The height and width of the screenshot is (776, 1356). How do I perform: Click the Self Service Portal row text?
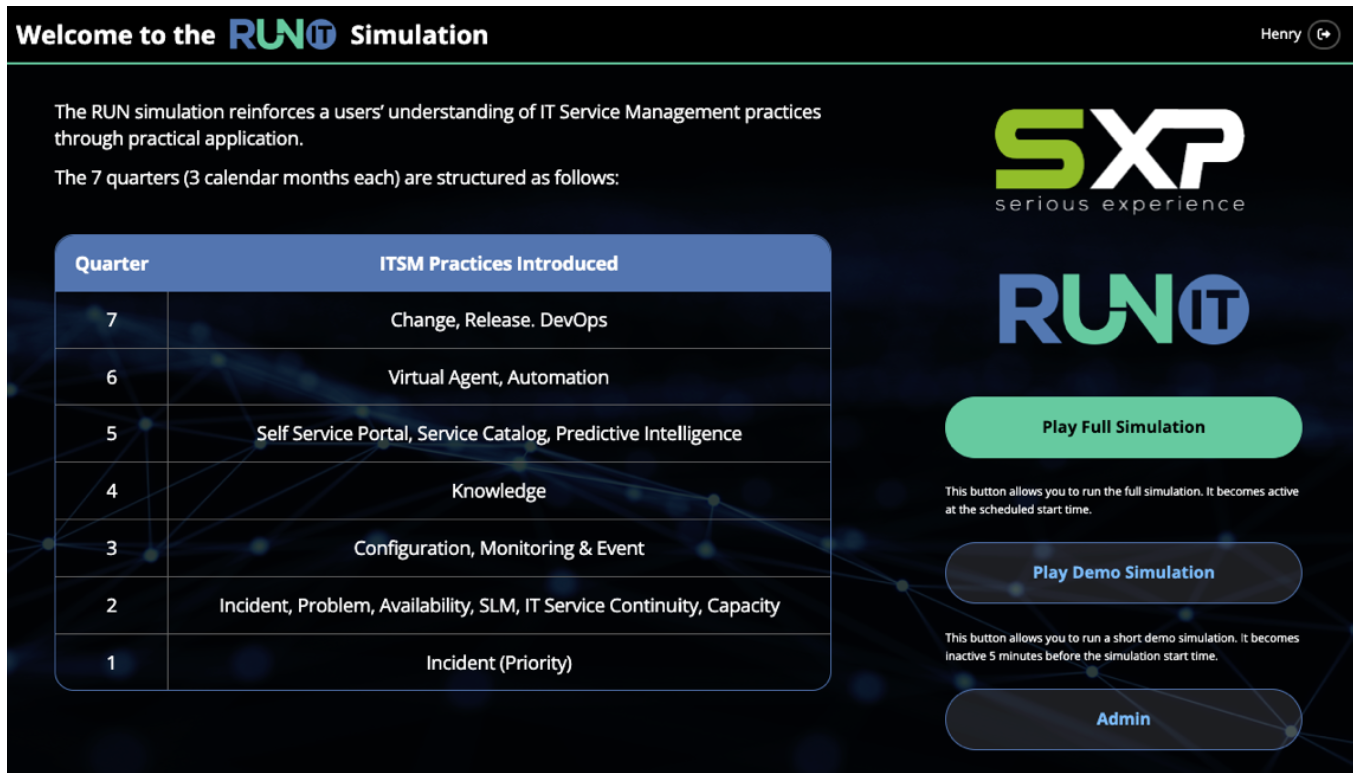pyautogui.click(x=498, y=434)
